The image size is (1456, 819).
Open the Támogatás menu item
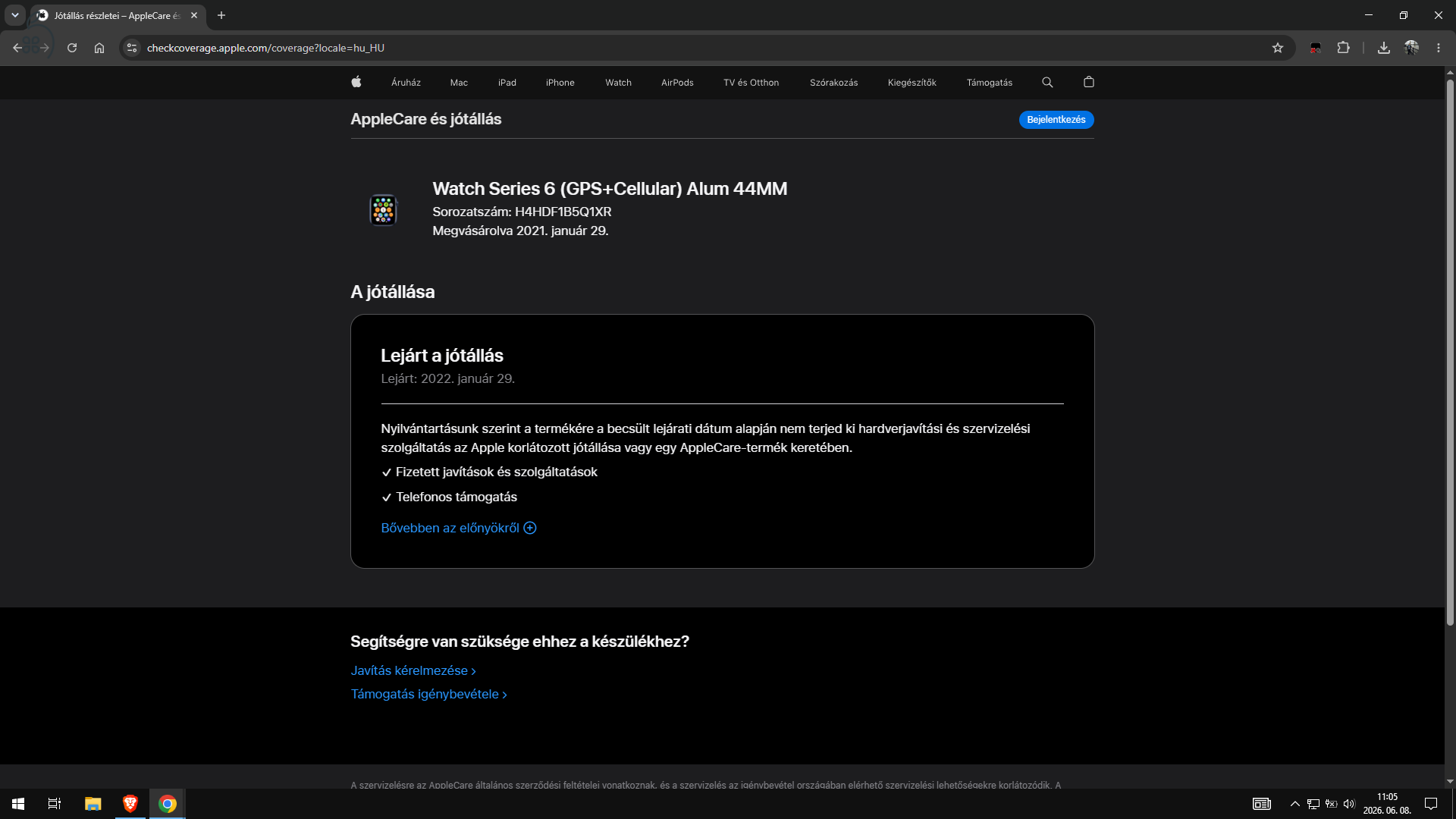pyautogui.click(x=990, y=83)
